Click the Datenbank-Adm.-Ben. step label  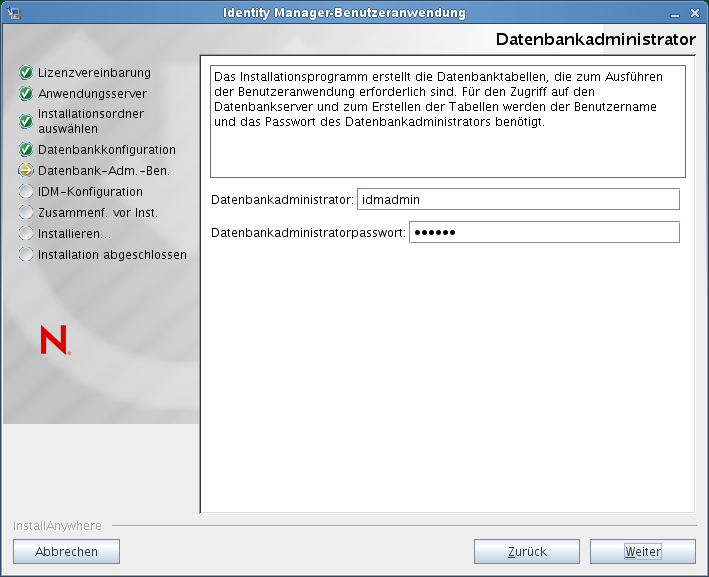click(104, 170)
